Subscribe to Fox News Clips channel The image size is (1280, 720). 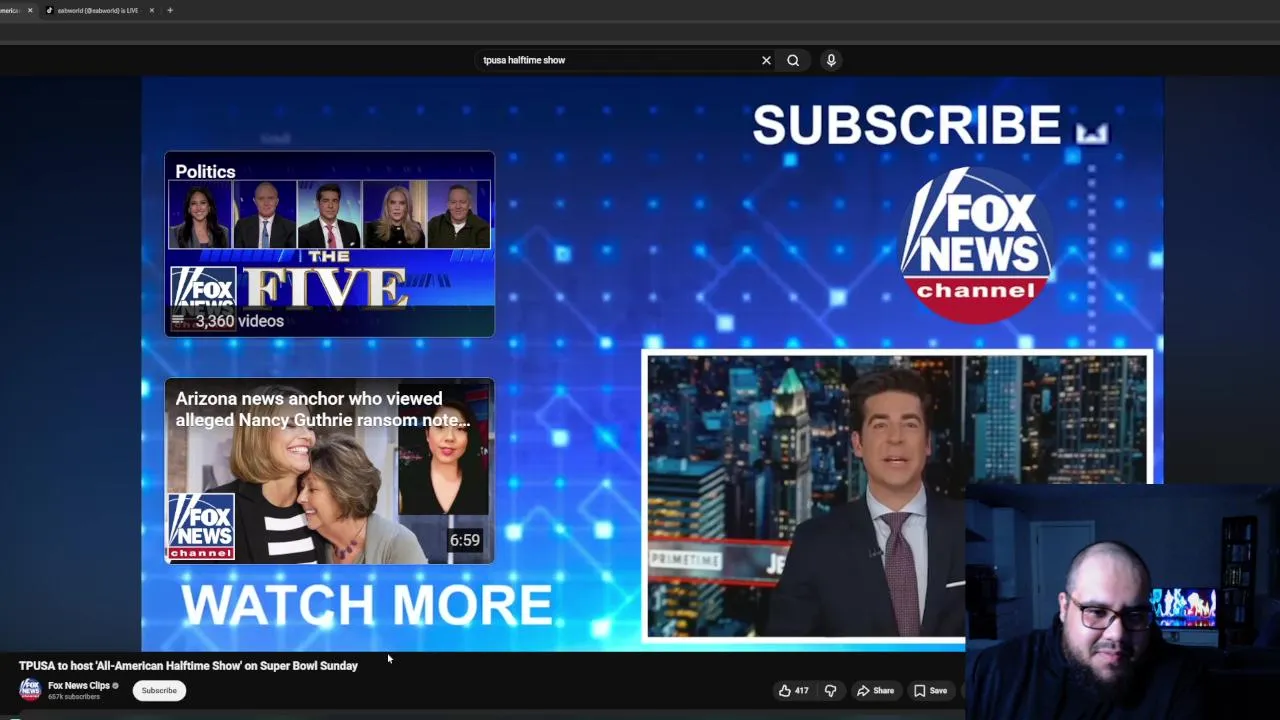159,690
